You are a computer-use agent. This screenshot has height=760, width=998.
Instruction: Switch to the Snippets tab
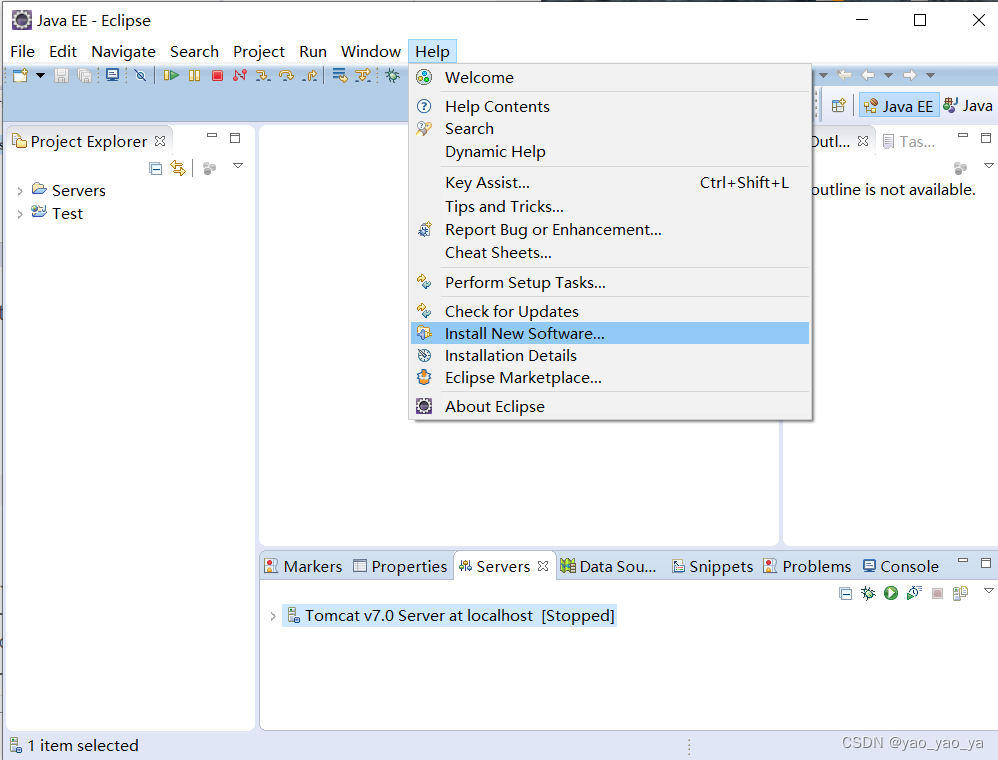point(713,566)
